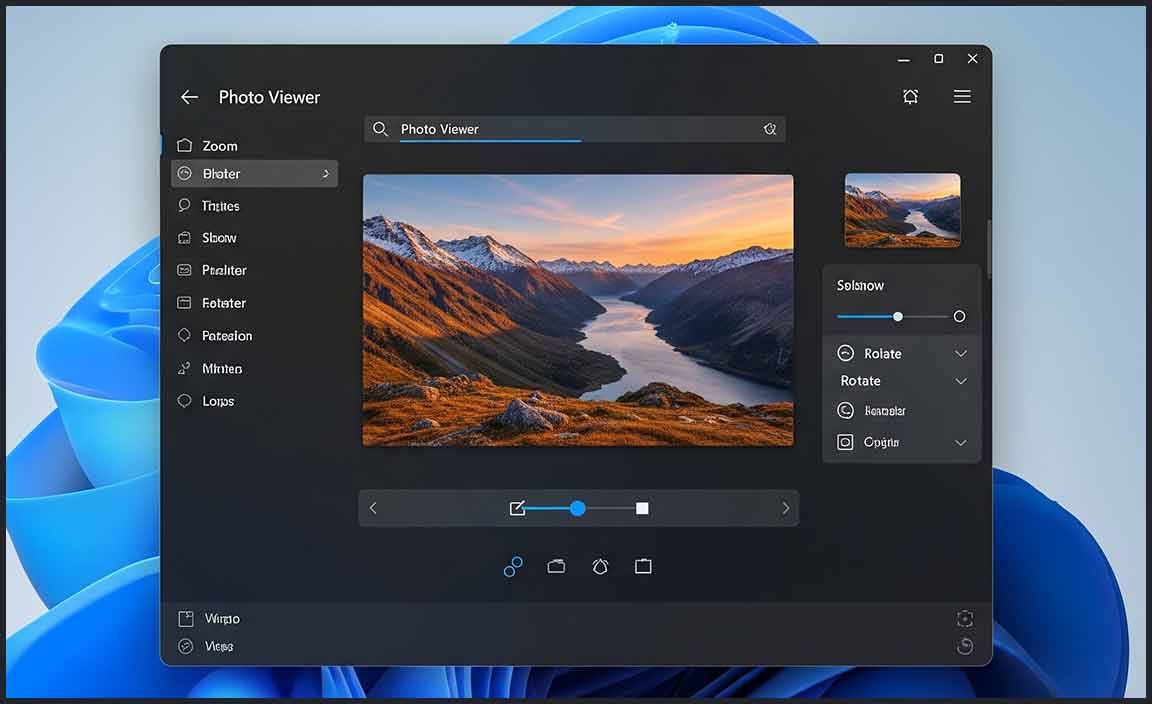Click the Bomolar option in right panel
This screenshot has width=1152, height=704.
tap(885, 411)
